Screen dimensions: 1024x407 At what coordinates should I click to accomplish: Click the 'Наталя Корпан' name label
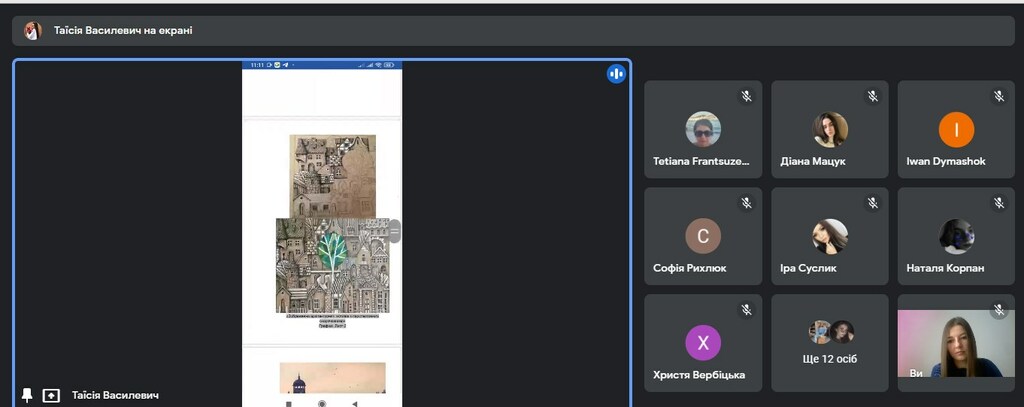pos(945,269)
